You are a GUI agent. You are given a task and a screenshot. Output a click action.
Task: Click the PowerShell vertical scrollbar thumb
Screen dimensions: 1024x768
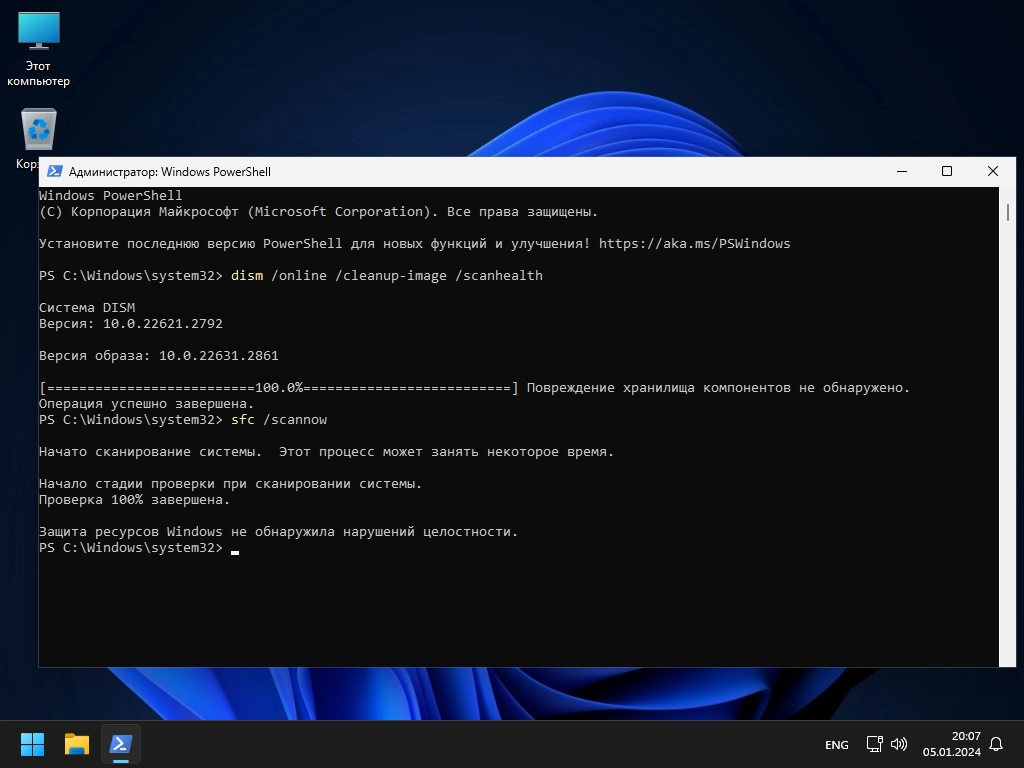pyautogui.click(x=1008, y=212)
